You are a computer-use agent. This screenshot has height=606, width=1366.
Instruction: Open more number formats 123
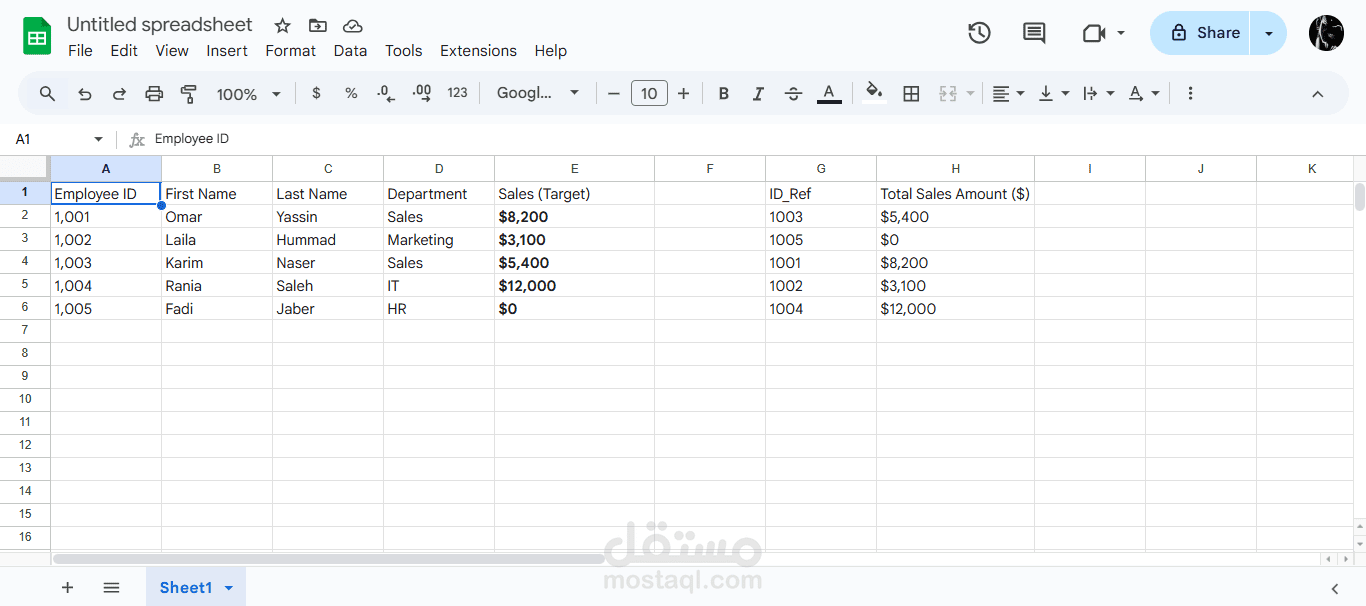[x=458, y=93]
